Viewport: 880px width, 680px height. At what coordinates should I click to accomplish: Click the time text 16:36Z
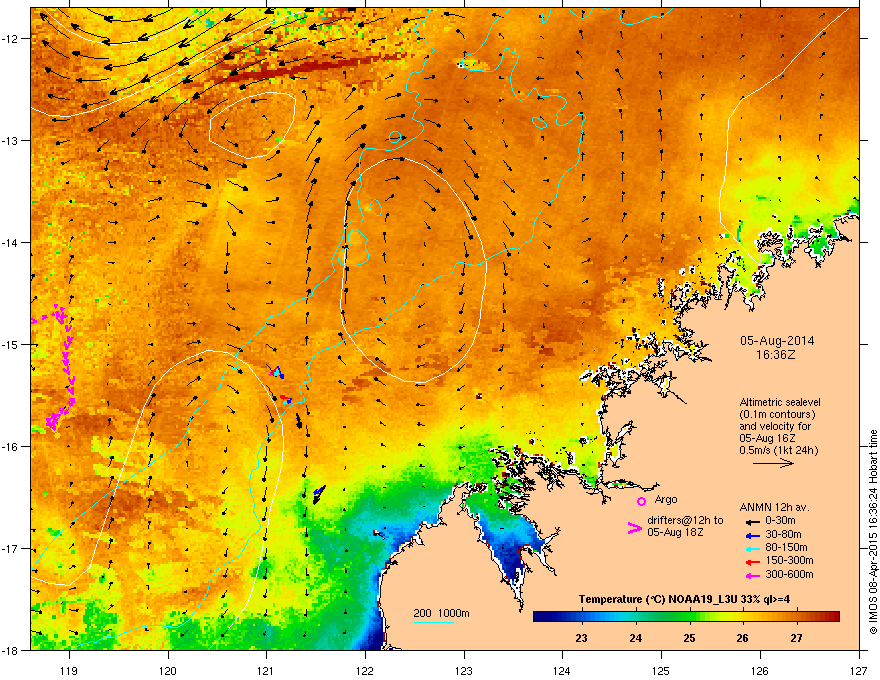776,355
